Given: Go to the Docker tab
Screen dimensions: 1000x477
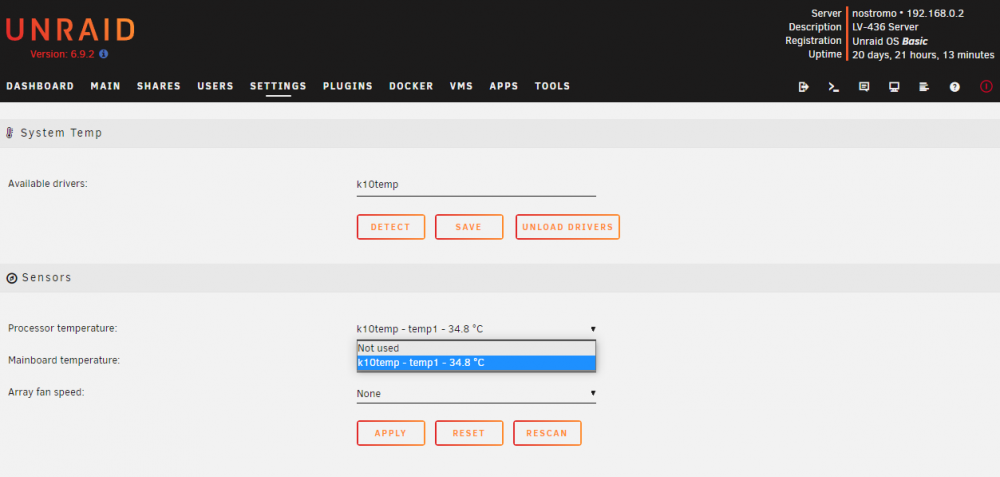Looking at the screenshot, I should click(411, 86).
